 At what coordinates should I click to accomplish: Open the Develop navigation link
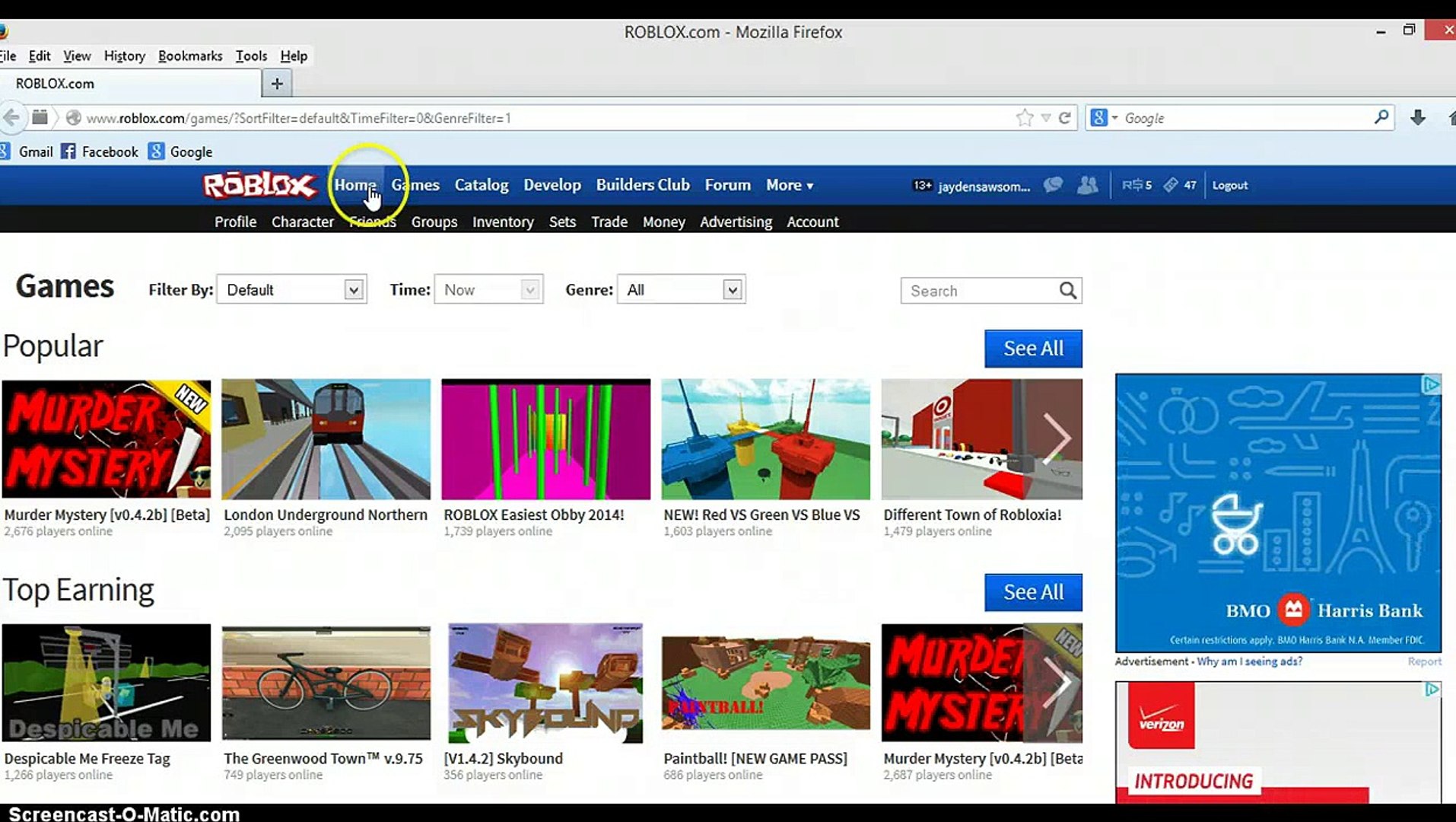click(x=552, y=185)
